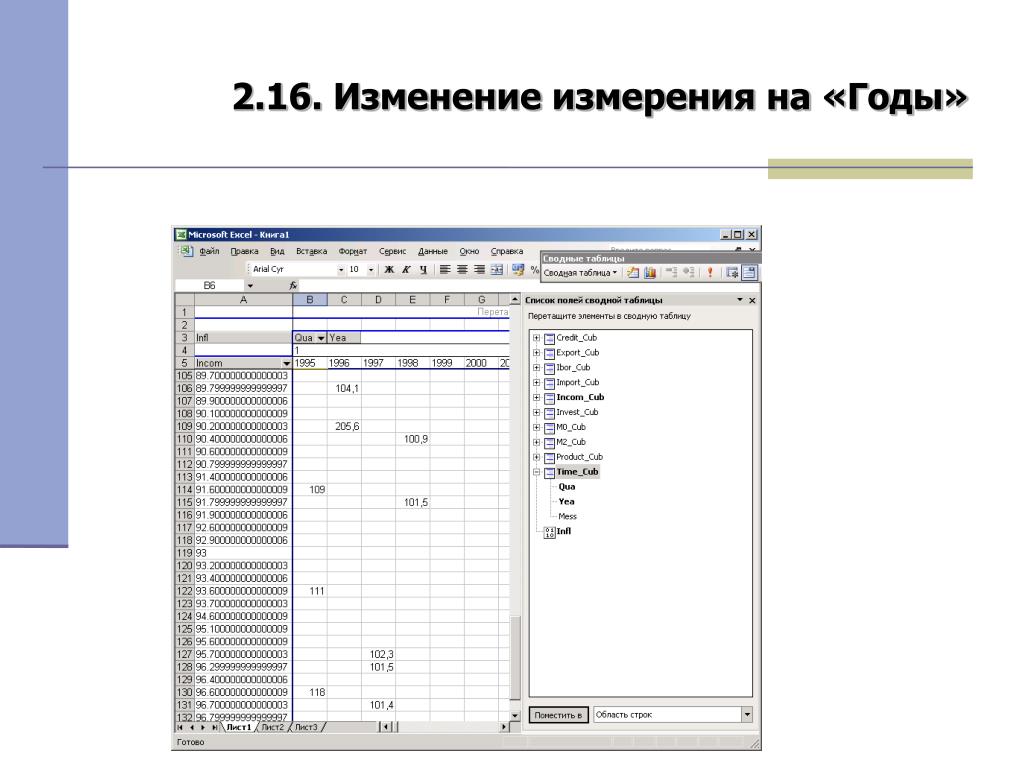Screen dimensions: 1024x768
Task: Open the field list pane options arrow
Action: click(740, 300)
